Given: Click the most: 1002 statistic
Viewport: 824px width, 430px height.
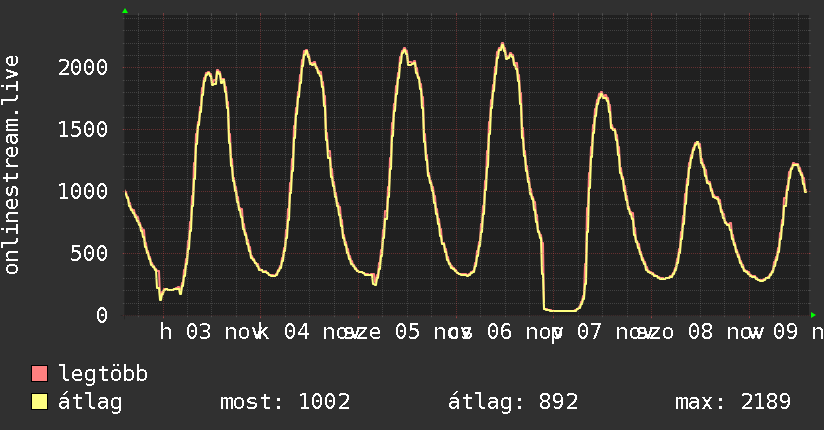Looking at the screenshot, I should point(284,402).
